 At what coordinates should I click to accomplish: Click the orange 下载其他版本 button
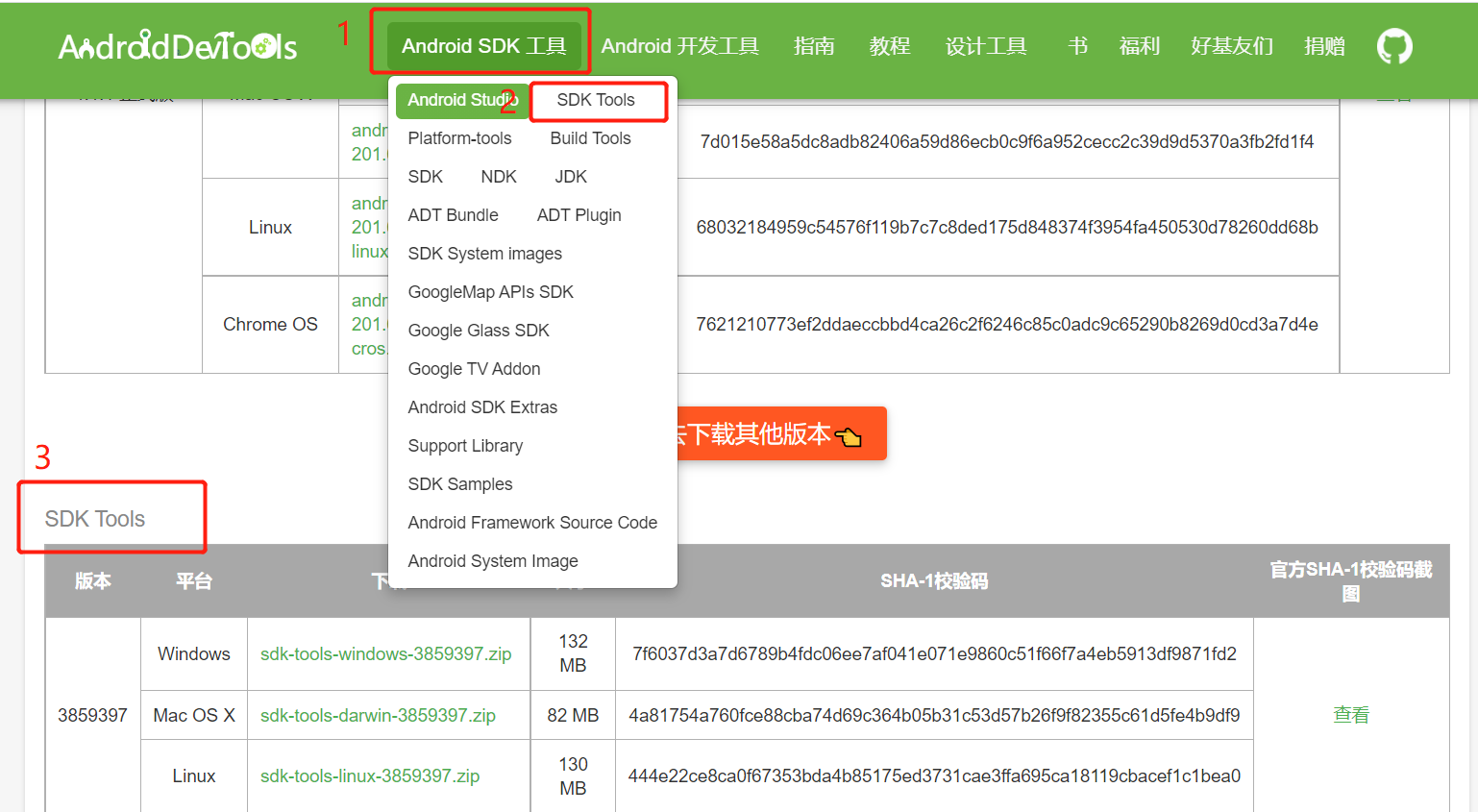click(781, 433)
